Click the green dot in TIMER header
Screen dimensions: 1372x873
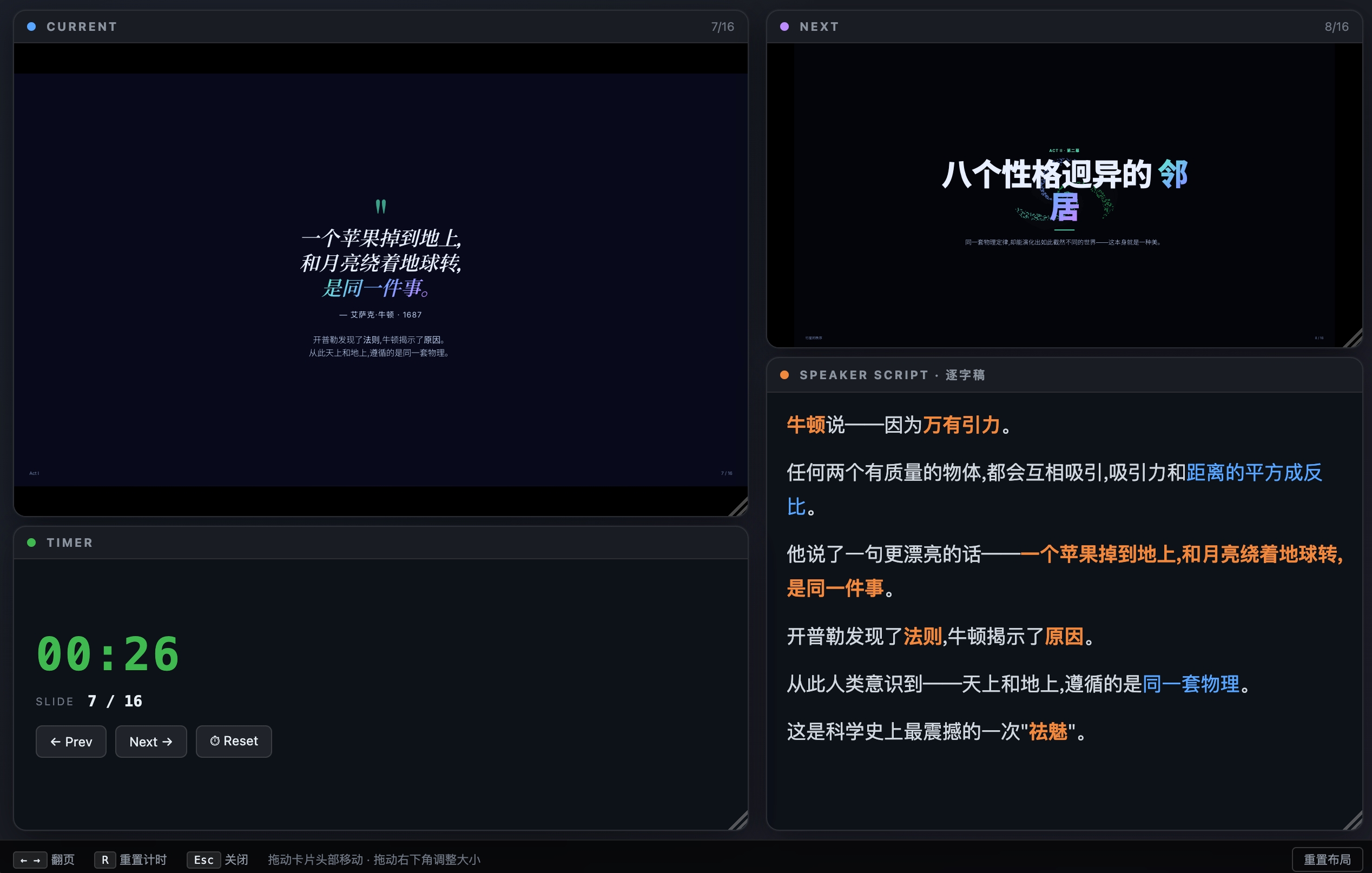(x=31, y=543)
